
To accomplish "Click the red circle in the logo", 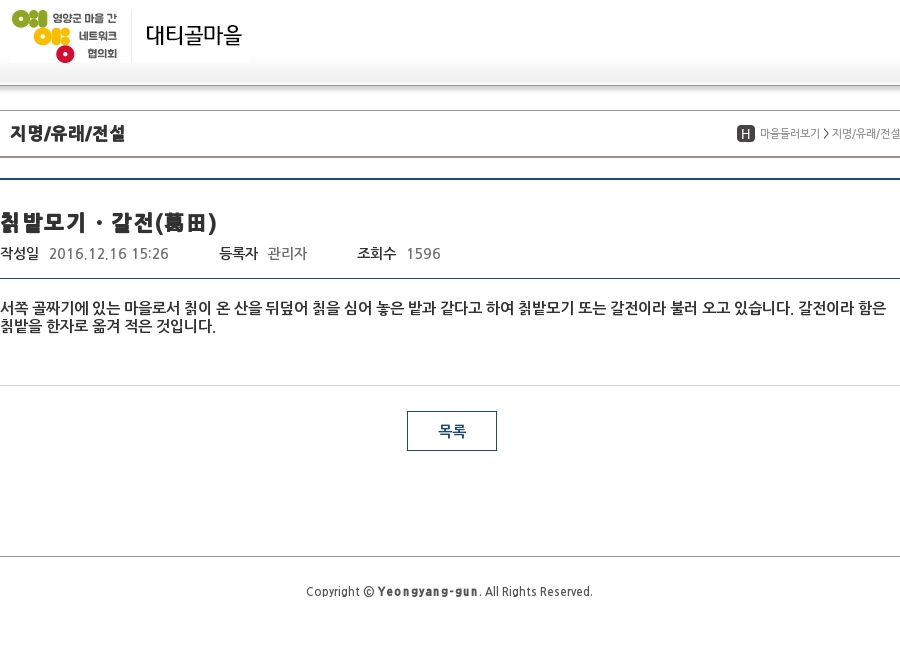I will tap(65, 55).
